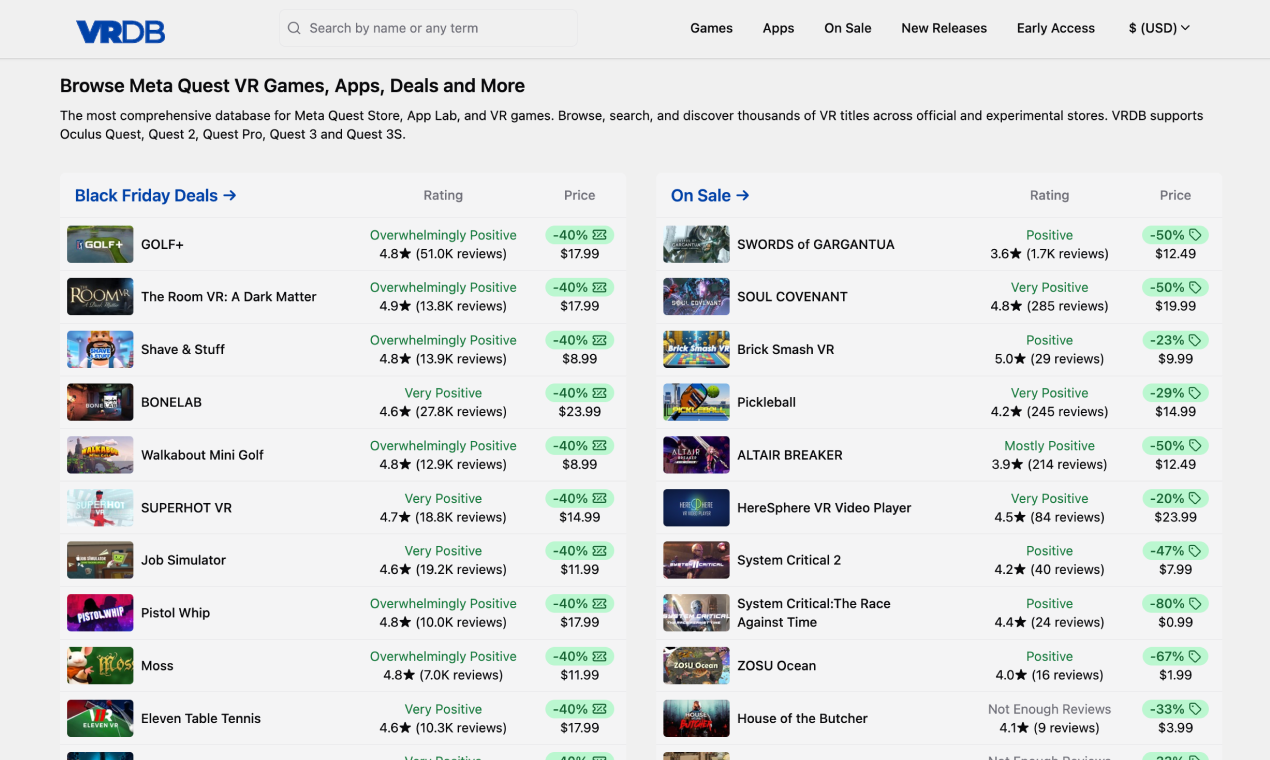Click the GOLF+ thumbnail

point(100,244)
